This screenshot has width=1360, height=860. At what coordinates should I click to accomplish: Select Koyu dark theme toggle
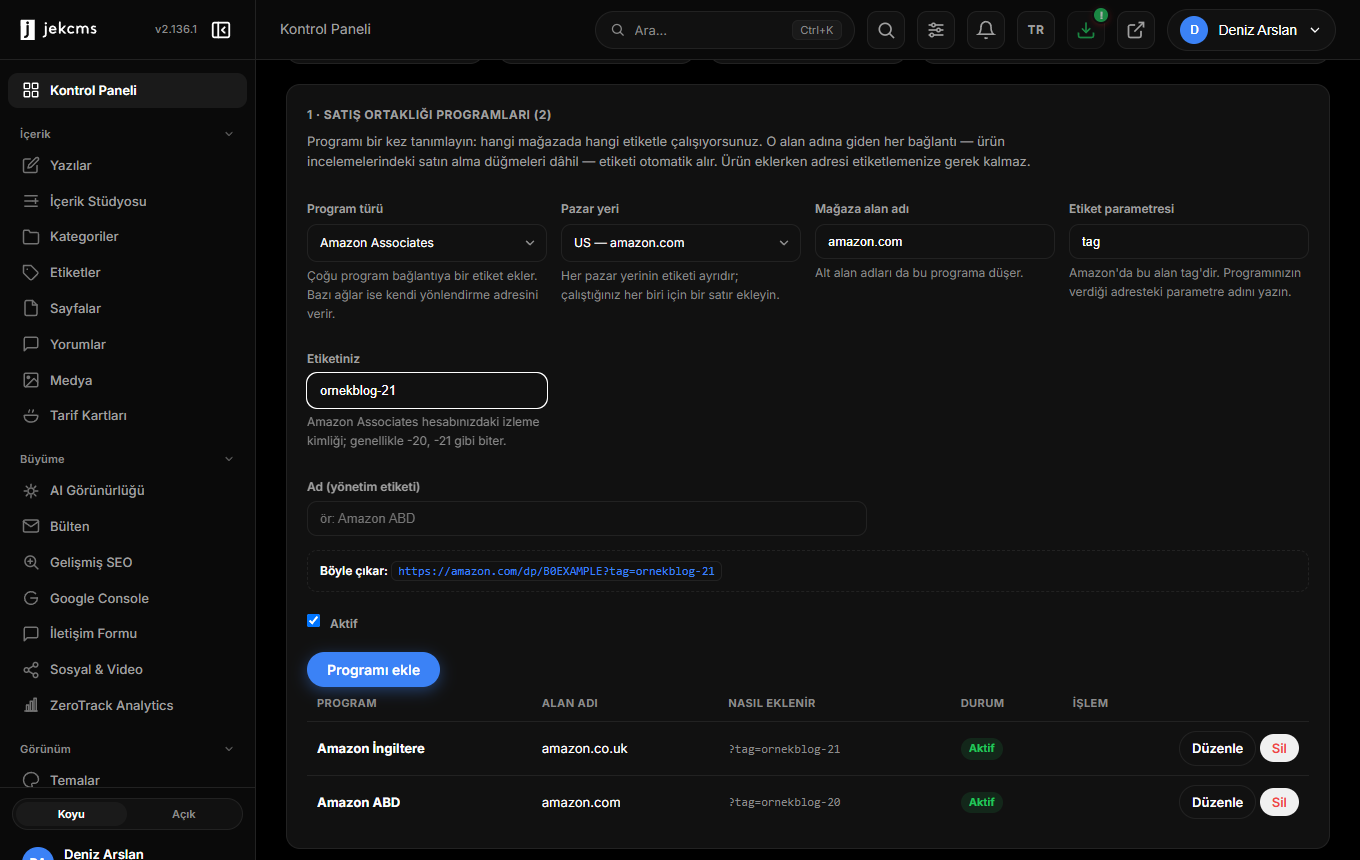71,814
